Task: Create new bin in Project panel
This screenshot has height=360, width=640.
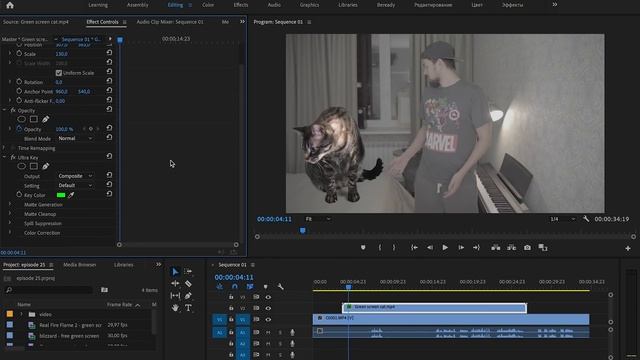Action: click(x=104, y=290)
